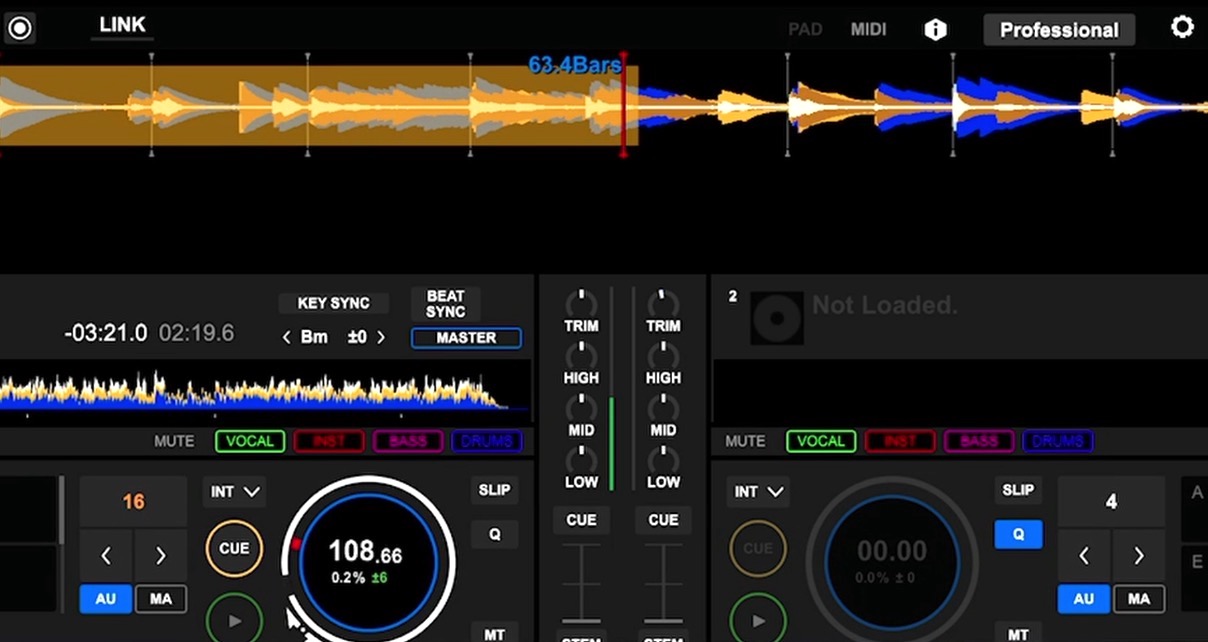Click the hexagonal info icon
Image resolution: width=1208 pixels, height=642 pixels.
coord(935,29)
